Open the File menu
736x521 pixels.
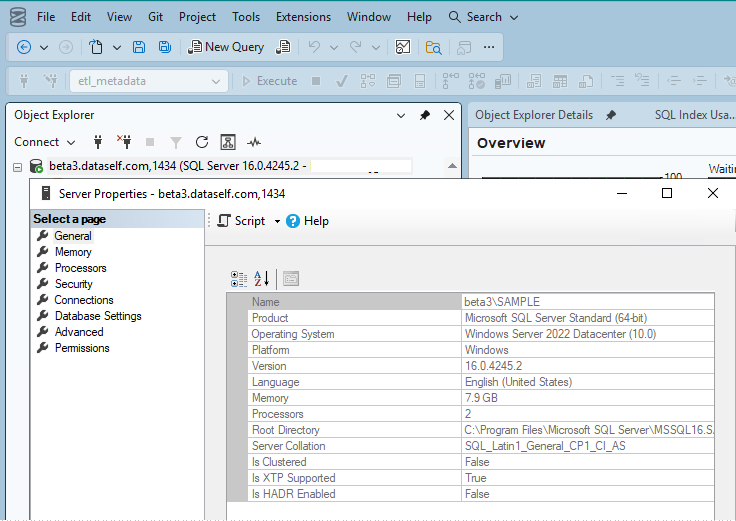(46, 17)
